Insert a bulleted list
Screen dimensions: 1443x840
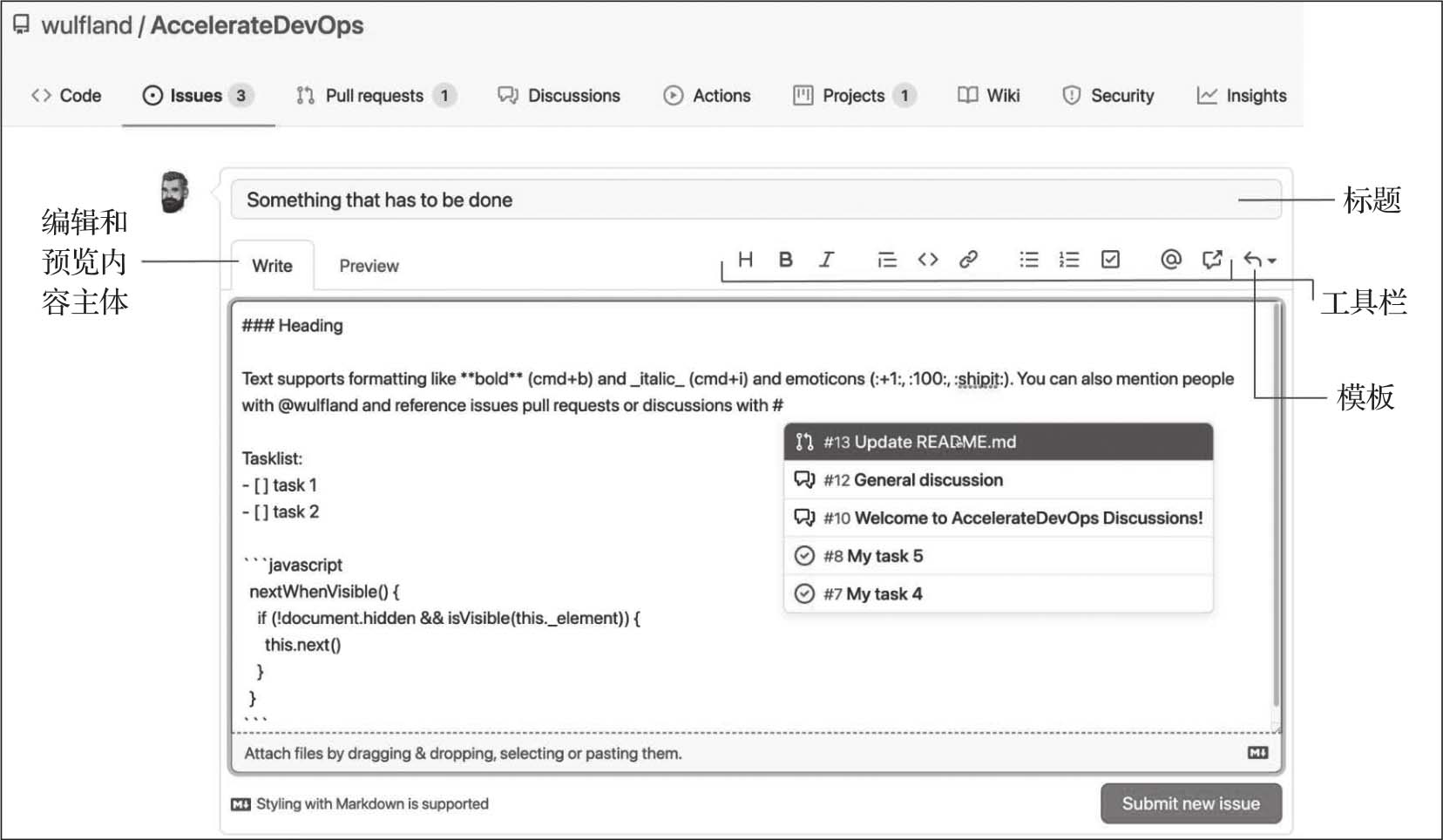pos(1029,260)
